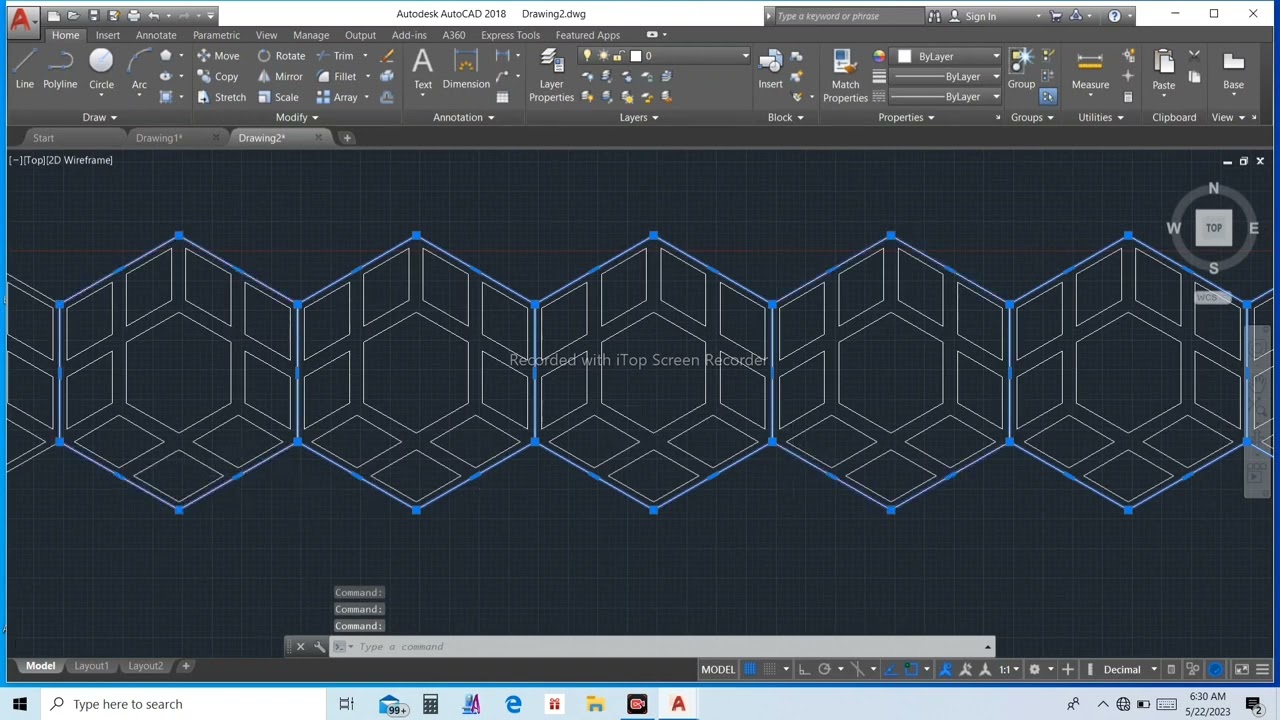Select the Text annotation tool
Image resolution: width=1280 pixels, height=720 pixels.
(423, 70)
